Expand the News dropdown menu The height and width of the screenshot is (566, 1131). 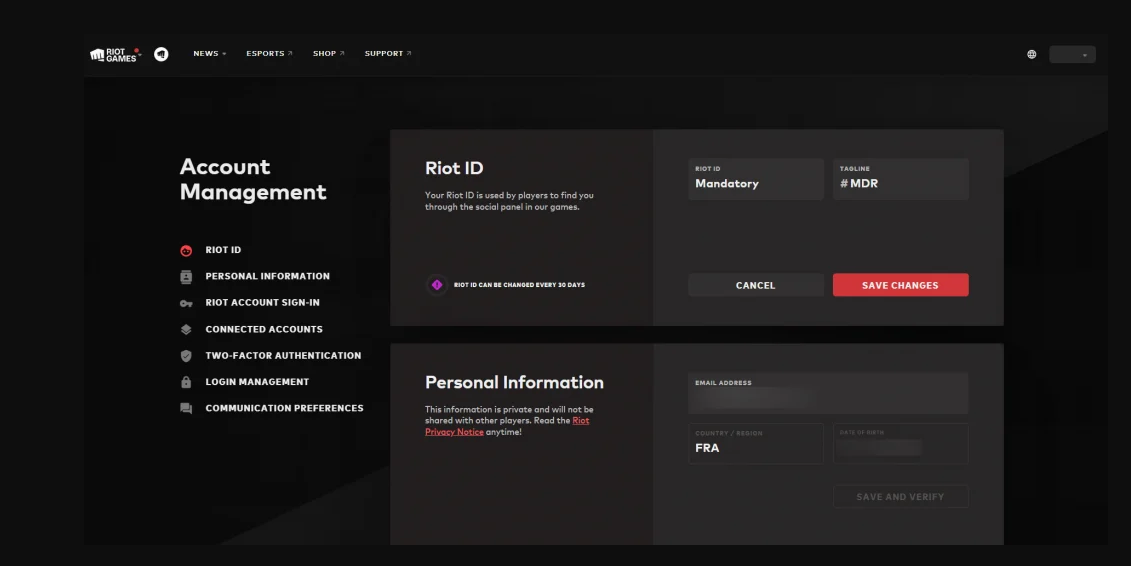point(209,53)
